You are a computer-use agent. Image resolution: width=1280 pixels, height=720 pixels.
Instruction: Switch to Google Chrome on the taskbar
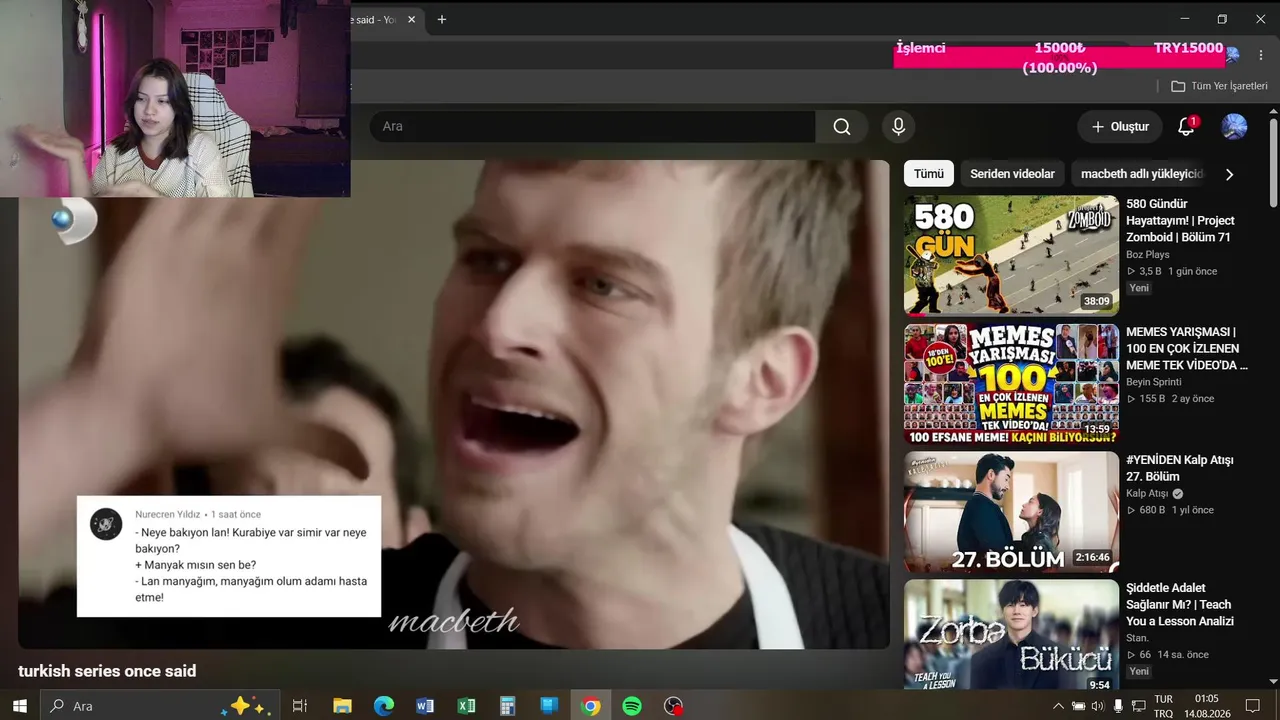[591, 706]
